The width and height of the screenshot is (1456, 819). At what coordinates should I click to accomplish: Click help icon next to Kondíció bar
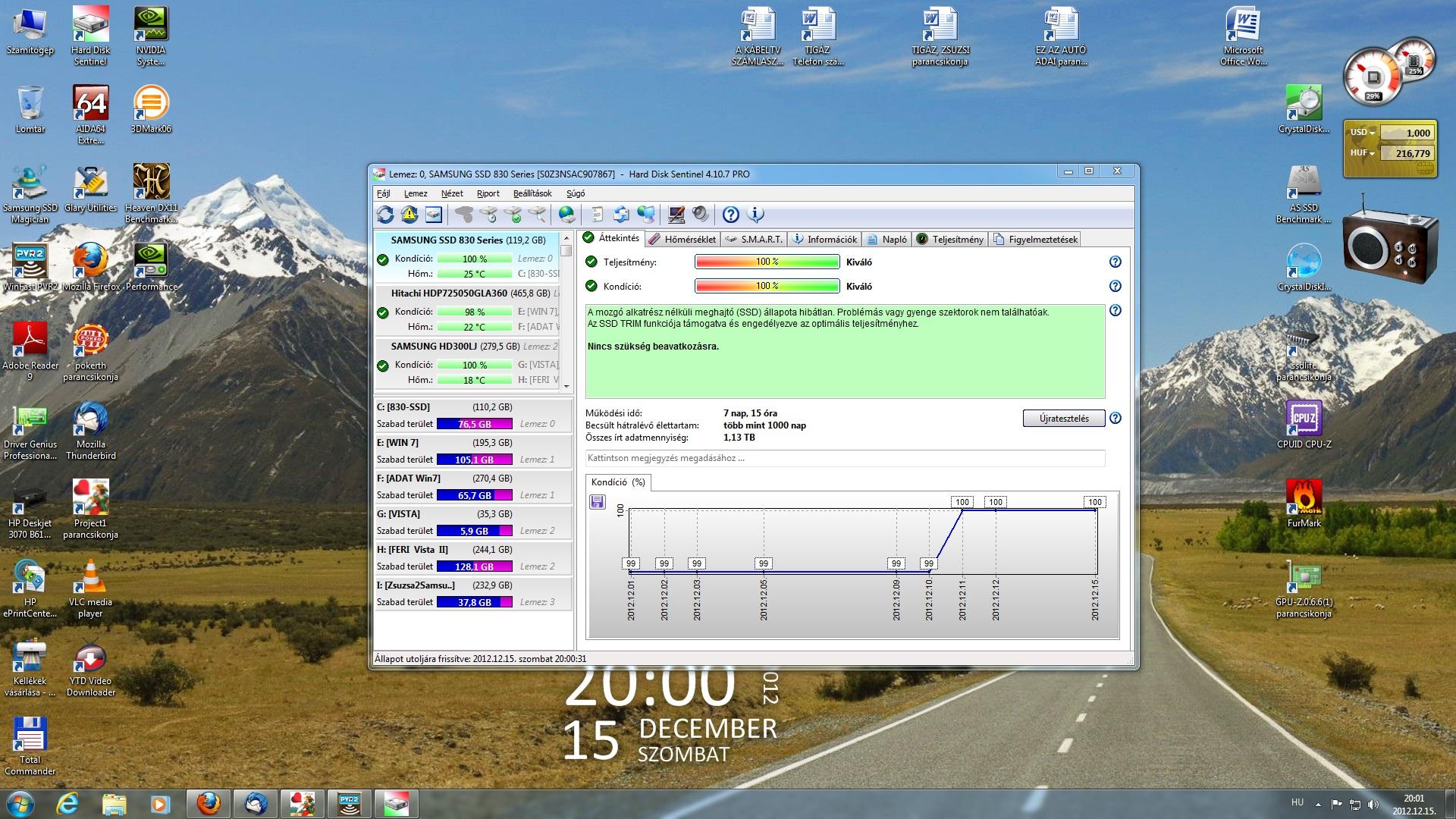click(x=1115, y=286)
